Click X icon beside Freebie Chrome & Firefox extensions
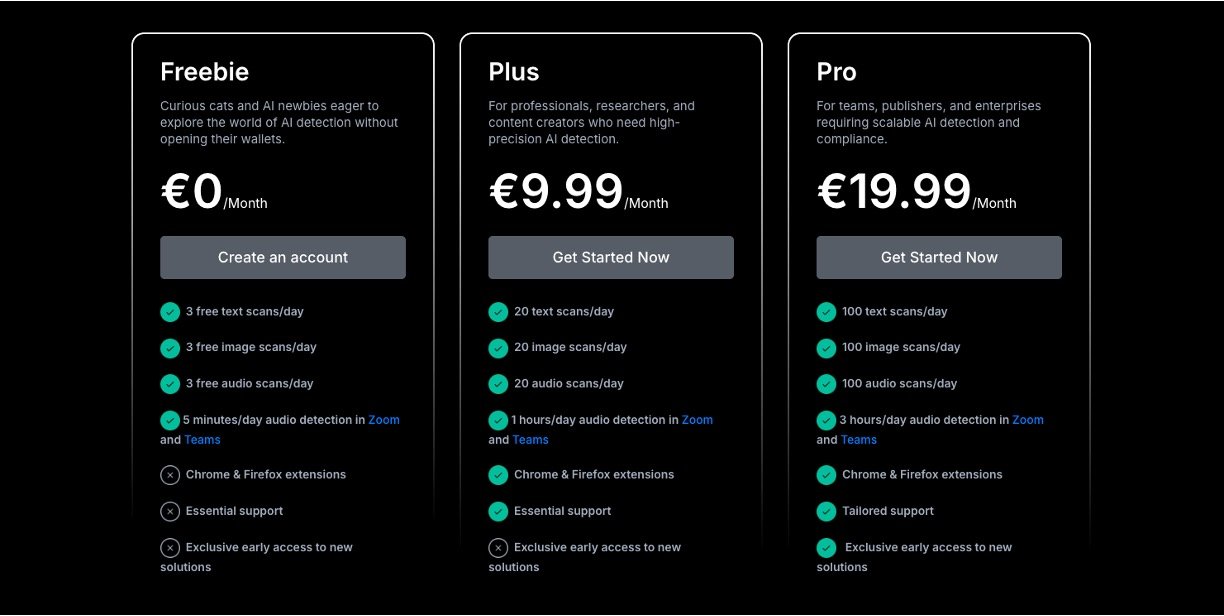This screenshot has width=1224, height=616. click(170, 475)
